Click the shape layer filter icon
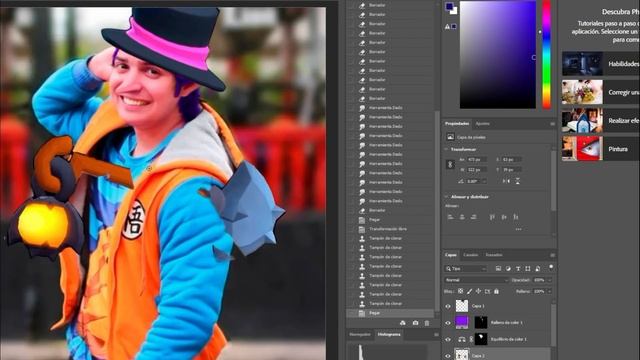 coord(528,269)
